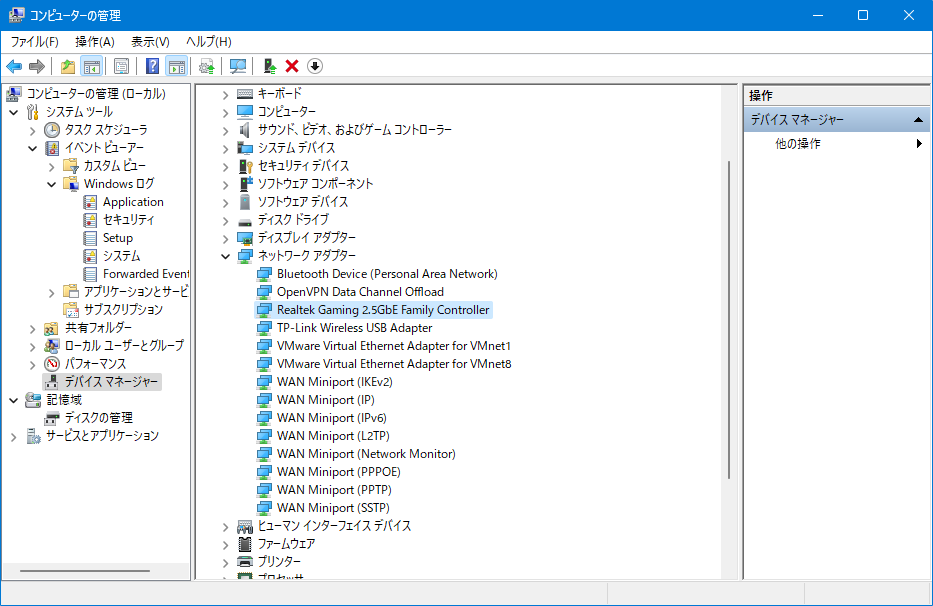Disable device with the down-arrow toolbar icon
Screen dimensions: 933x606
pyautogui.click(x=314, y=66)
